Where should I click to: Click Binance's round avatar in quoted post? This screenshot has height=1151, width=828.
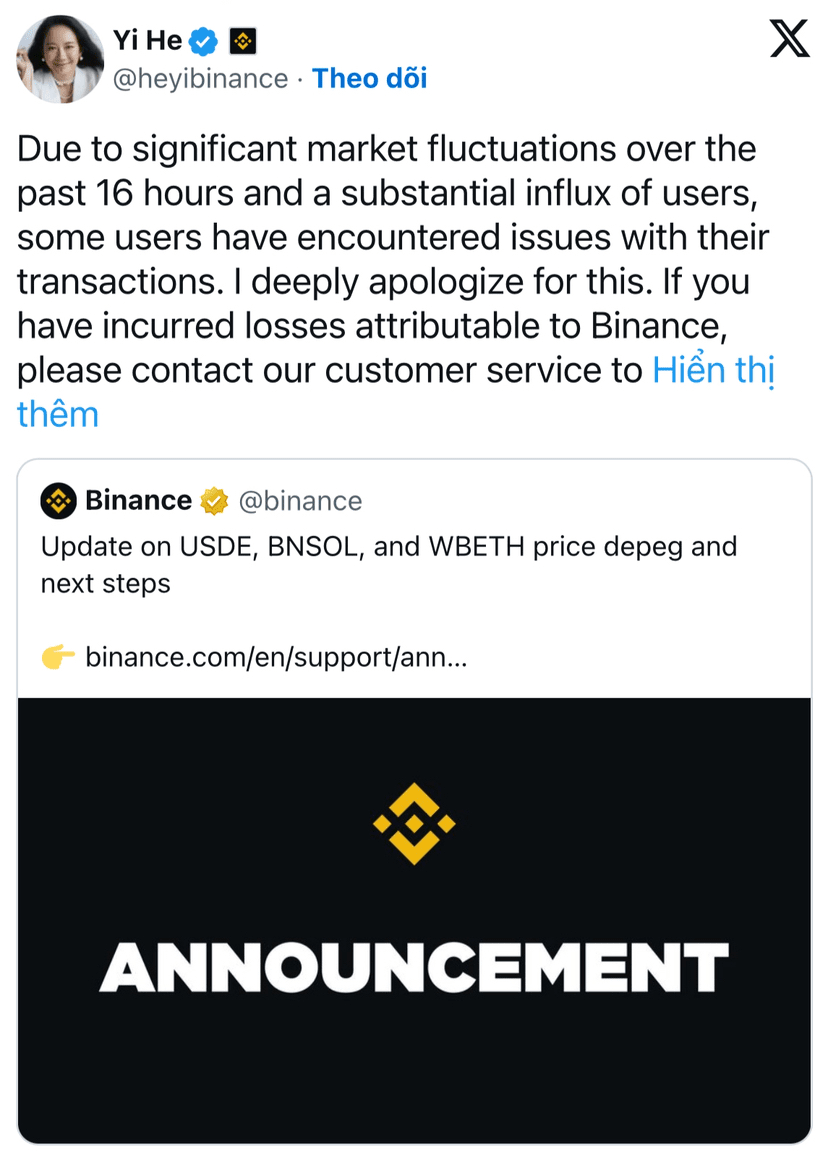(x=58, y=501)
